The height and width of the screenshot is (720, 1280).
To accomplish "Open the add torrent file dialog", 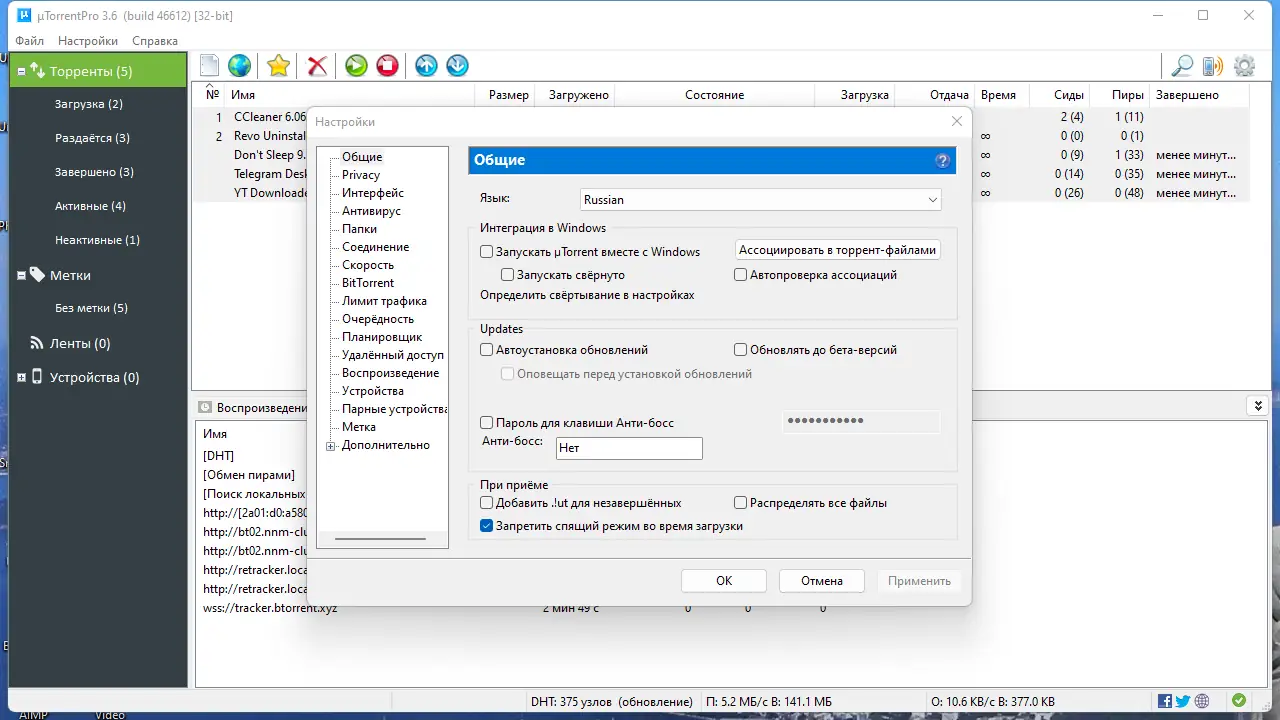I will (208, 65).
